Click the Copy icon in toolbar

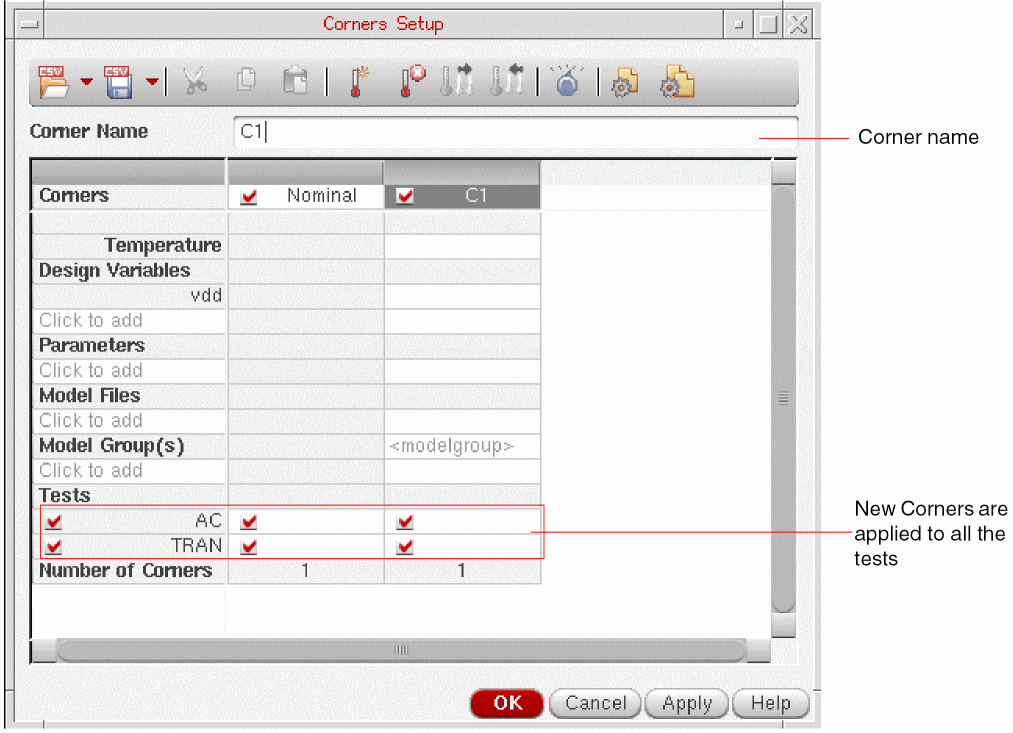[246, 80]
